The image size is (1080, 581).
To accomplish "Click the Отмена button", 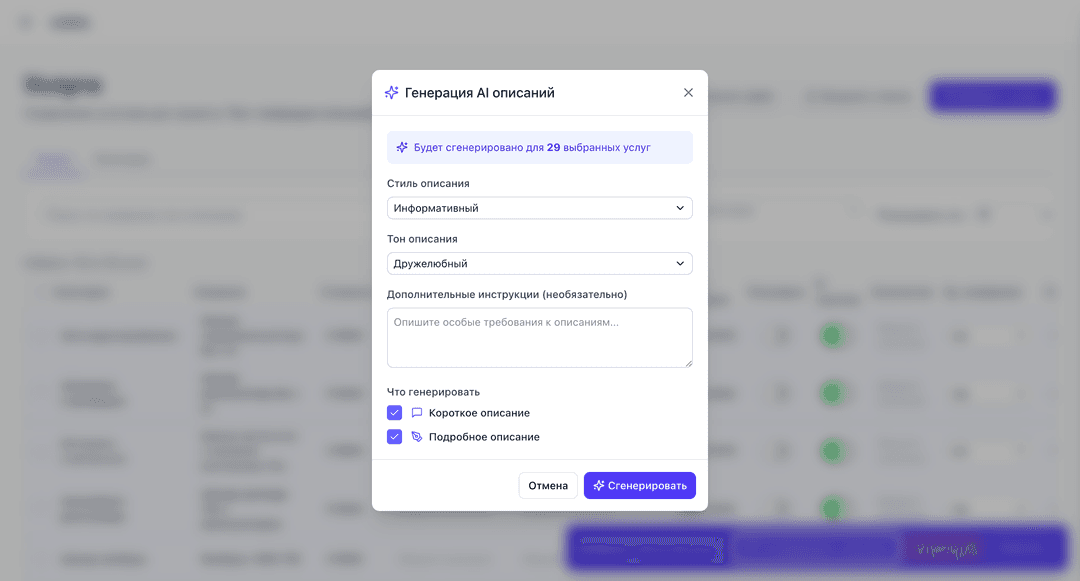I will tap(548, 485).
